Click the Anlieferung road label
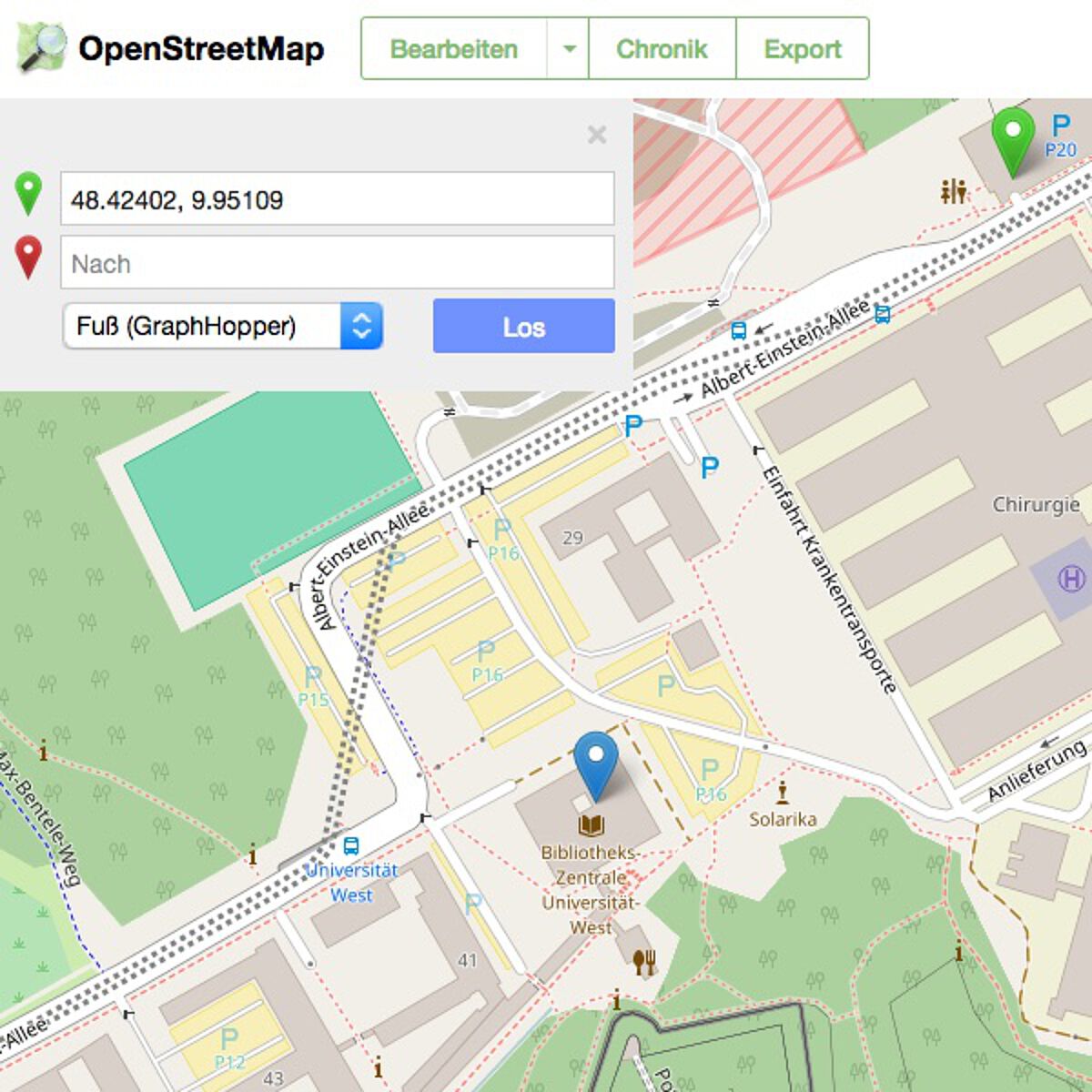Image resolution: width=1092 pixels, height=1092 pixels. (x=1037, y=770)
